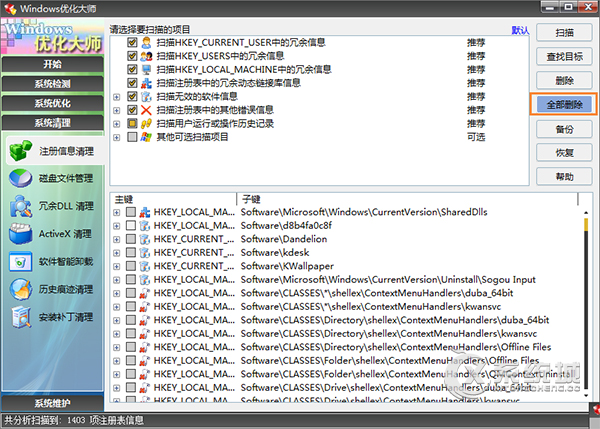Click the 全部删除 button
This screenshot has width=600, height=429.
564,104
